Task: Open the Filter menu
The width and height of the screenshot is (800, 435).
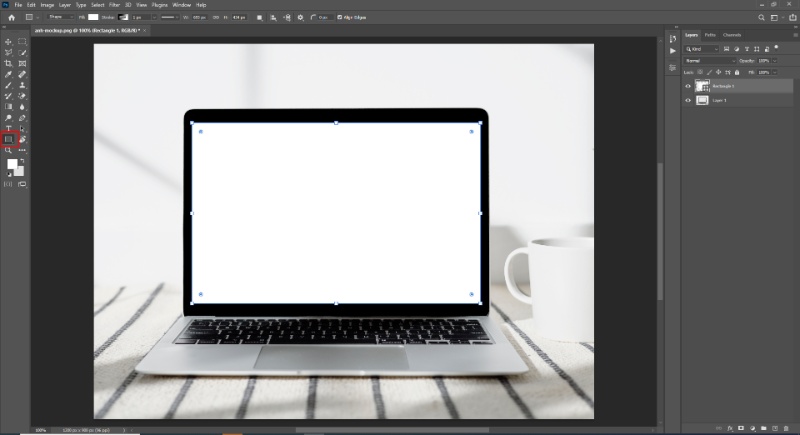Action: click(114, 5)
